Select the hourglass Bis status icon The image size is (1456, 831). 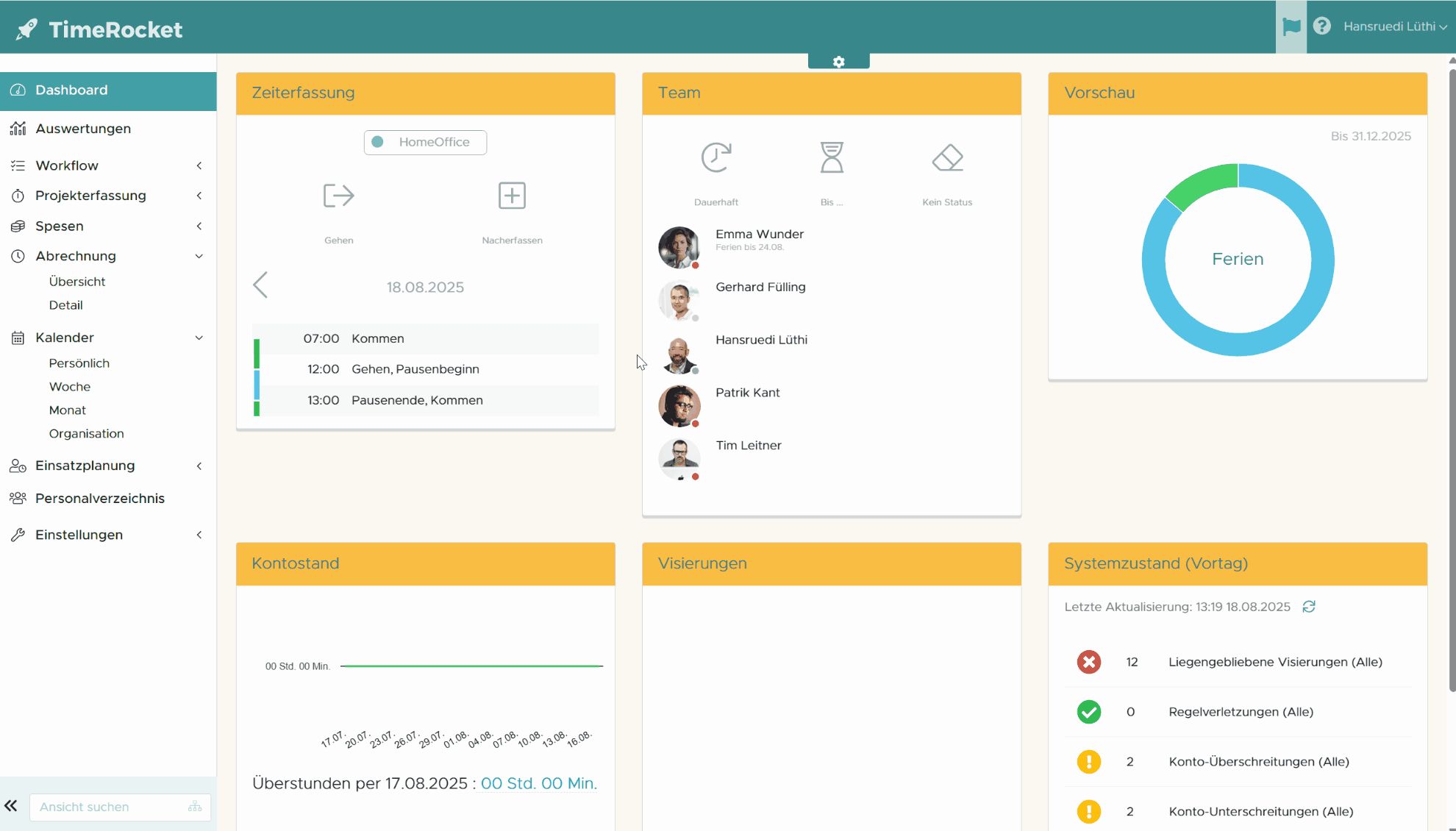832,157
